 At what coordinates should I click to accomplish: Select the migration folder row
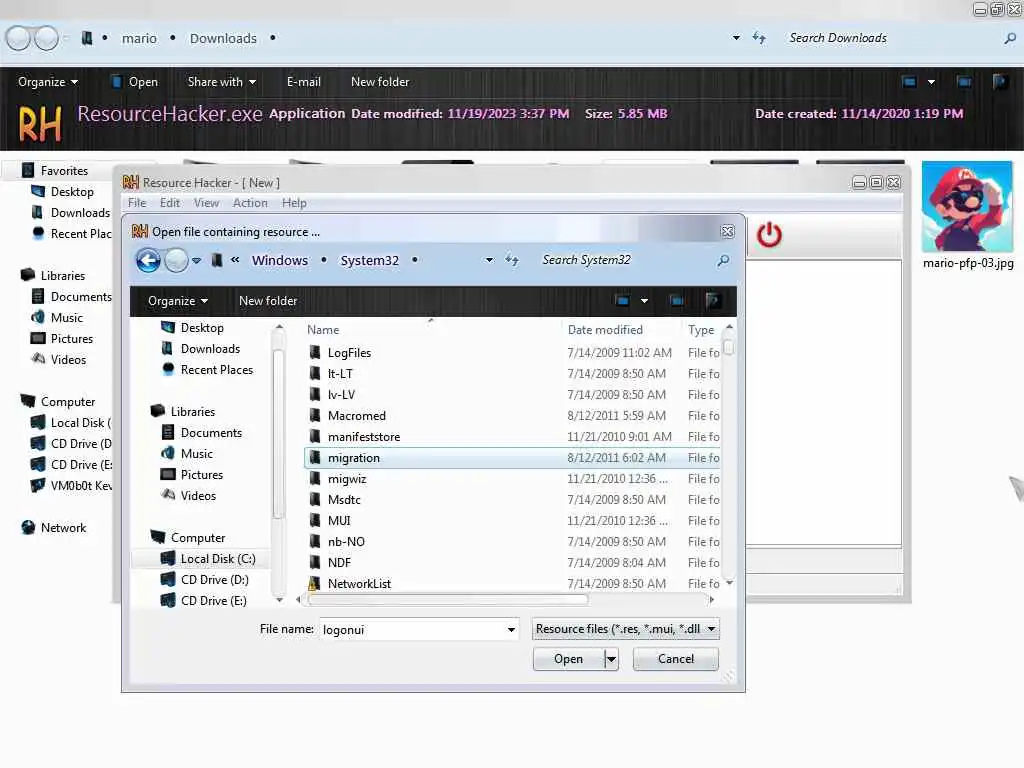click(x=512, y=458)
